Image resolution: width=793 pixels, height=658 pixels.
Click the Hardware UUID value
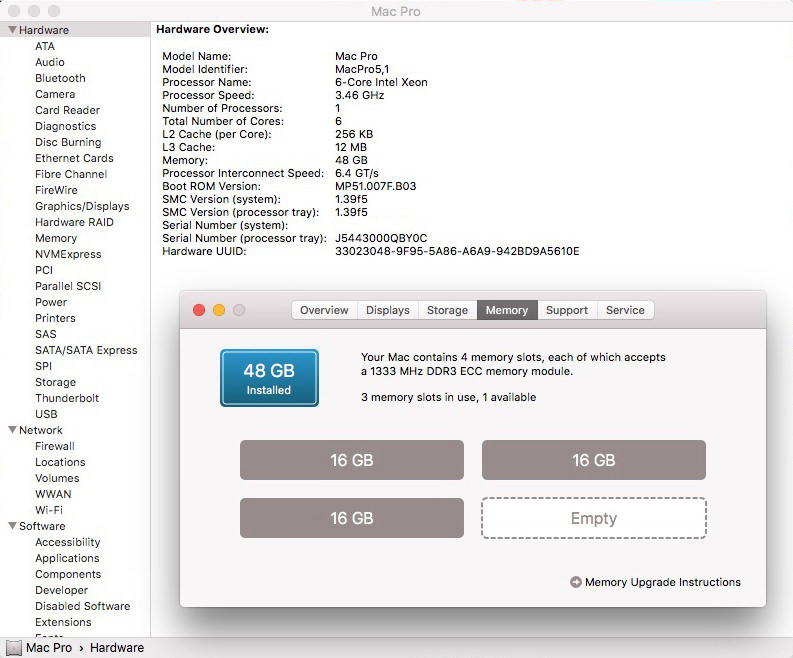[x=457, y=251]
